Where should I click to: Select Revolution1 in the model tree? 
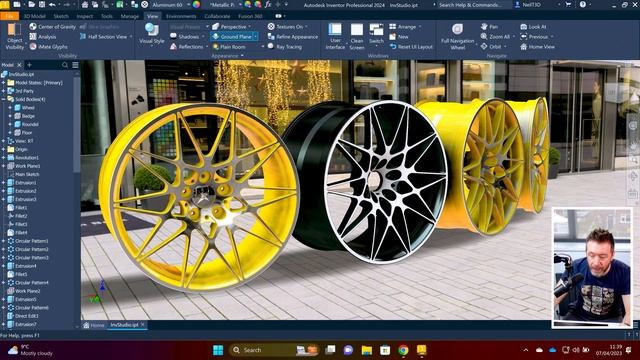coord(23,158)
